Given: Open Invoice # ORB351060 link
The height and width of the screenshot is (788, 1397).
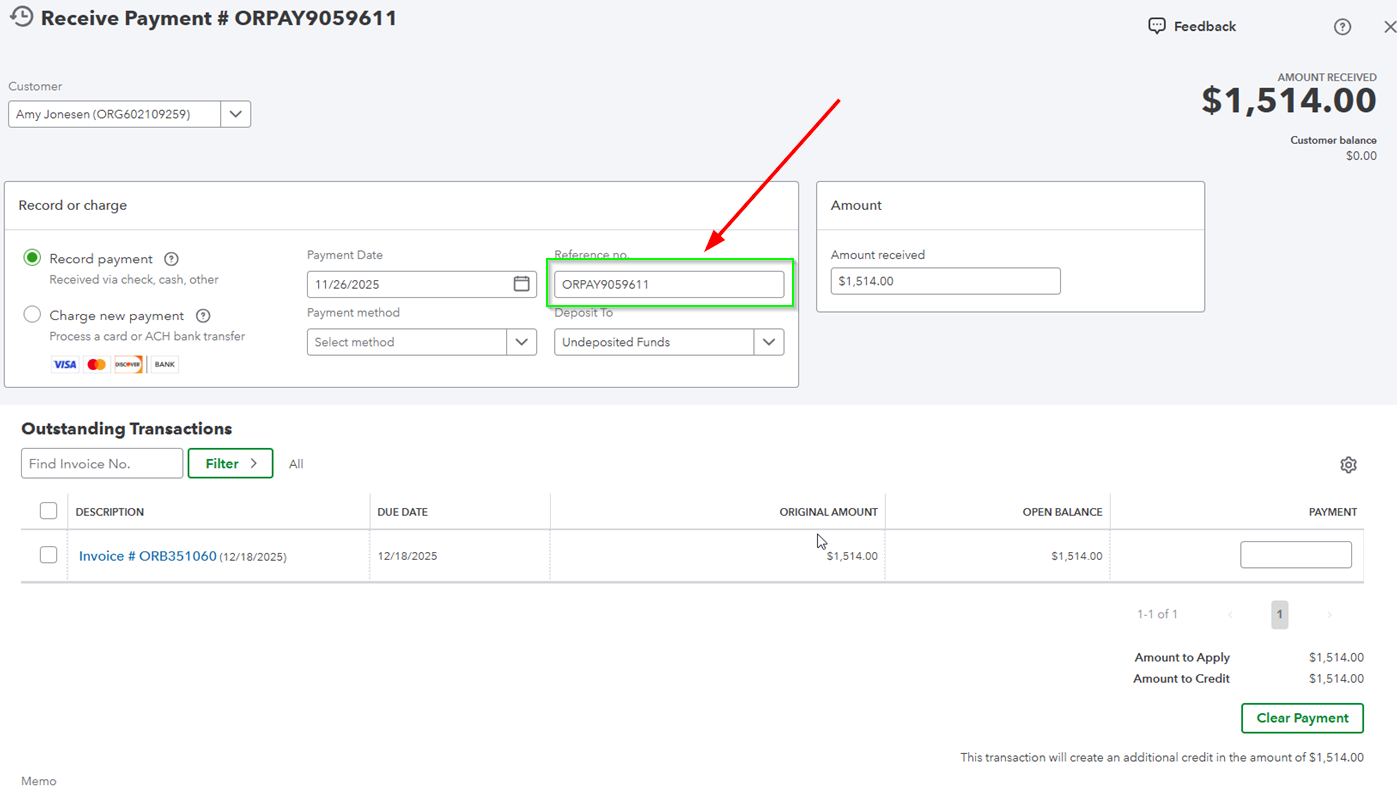Looking at the screenshot, I should tap(147, 555).
